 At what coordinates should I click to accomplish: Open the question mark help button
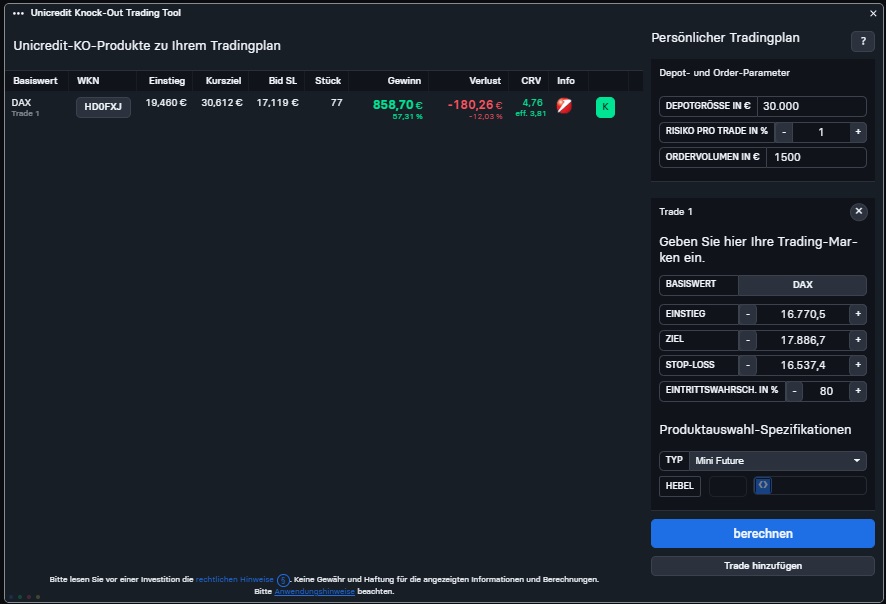pyautogui.click(x=863, y=41)
